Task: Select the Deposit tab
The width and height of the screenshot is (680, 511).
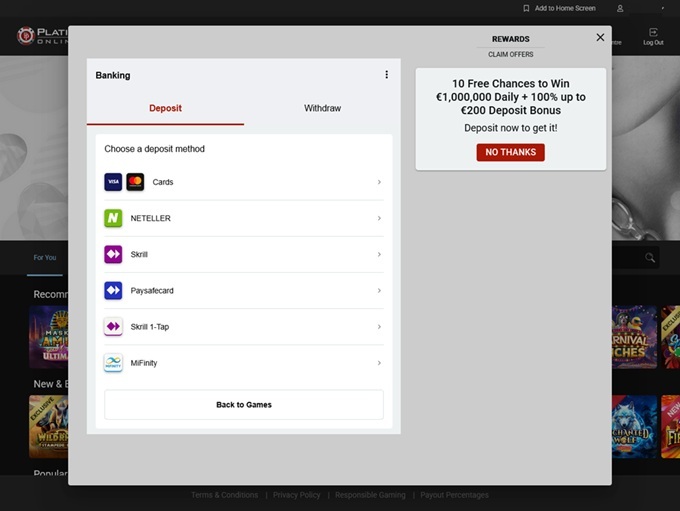Action: 165,108
